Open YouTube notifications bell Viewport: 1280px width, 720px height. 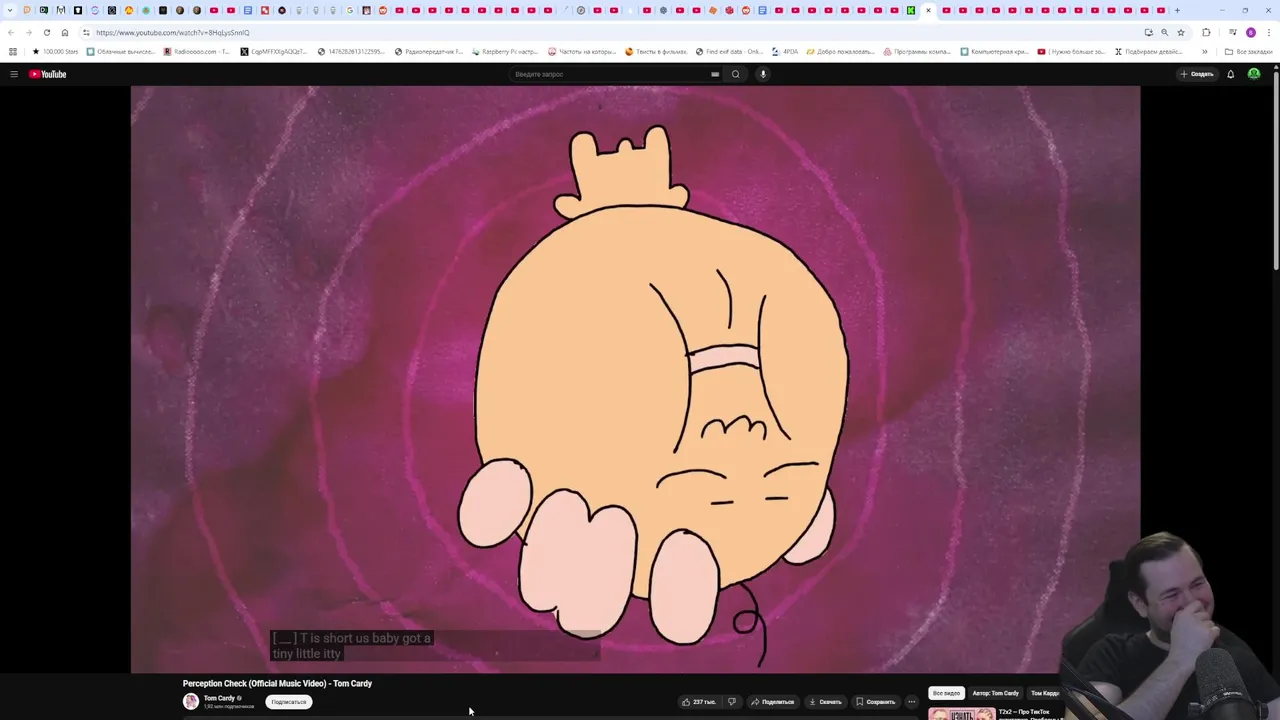[1230, 74]
